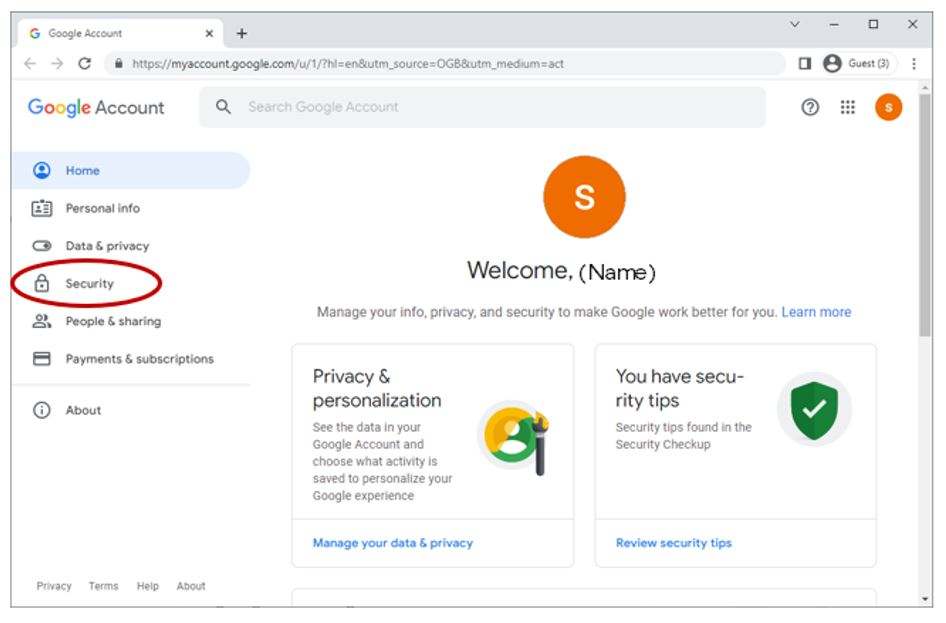Select Payments & subscriptions in sidebar
This screenshot has width=946, height=623.
(139, 359)
